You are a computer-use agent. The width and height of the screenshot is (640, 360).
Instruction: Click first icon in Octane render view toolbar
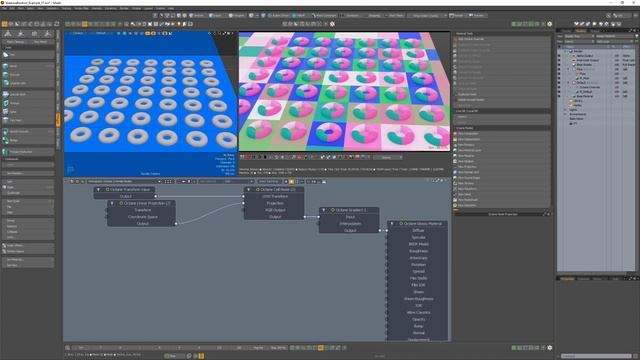point(242,157)
